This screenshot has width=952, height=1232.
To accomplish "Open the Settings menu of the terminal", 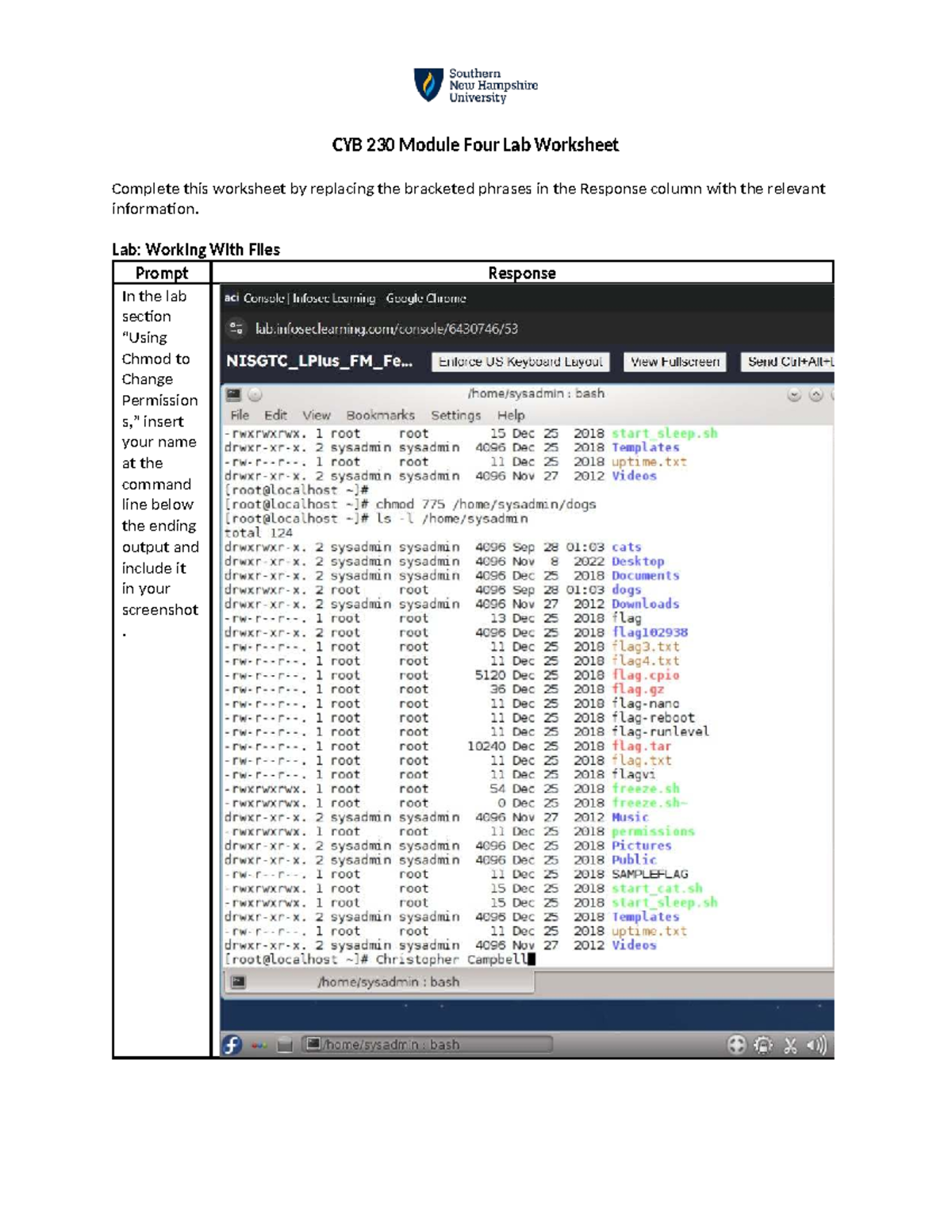I will coord(456,415).
